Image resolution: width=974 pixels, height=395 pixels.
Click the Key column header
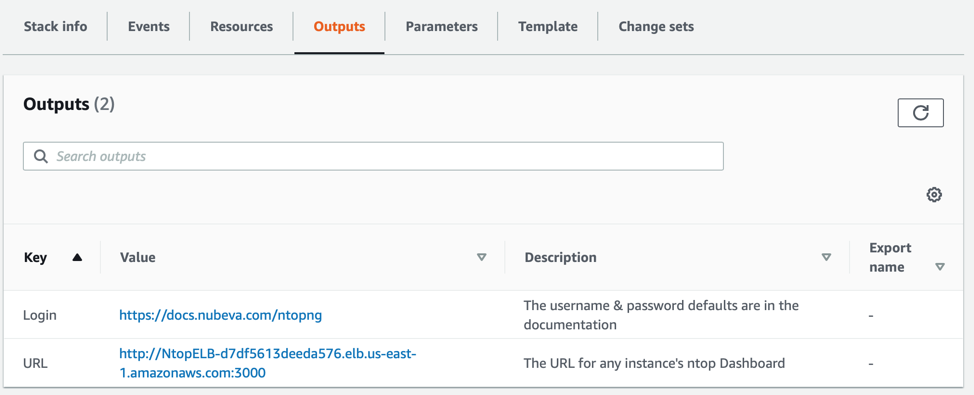[35, 257]
